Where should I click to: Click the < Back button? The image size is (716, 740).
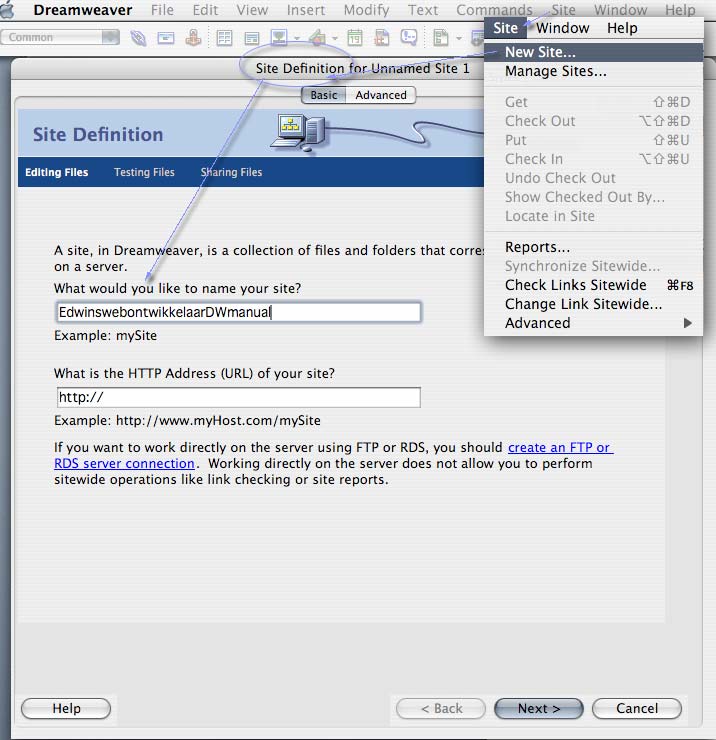coord(441,708)
